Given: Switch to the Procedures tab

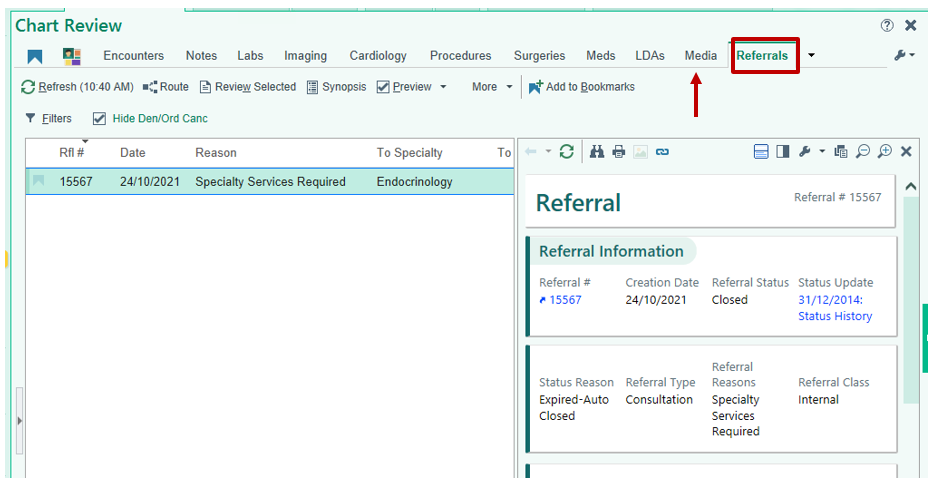Looking at the screenshot, I should coord(460,56).
